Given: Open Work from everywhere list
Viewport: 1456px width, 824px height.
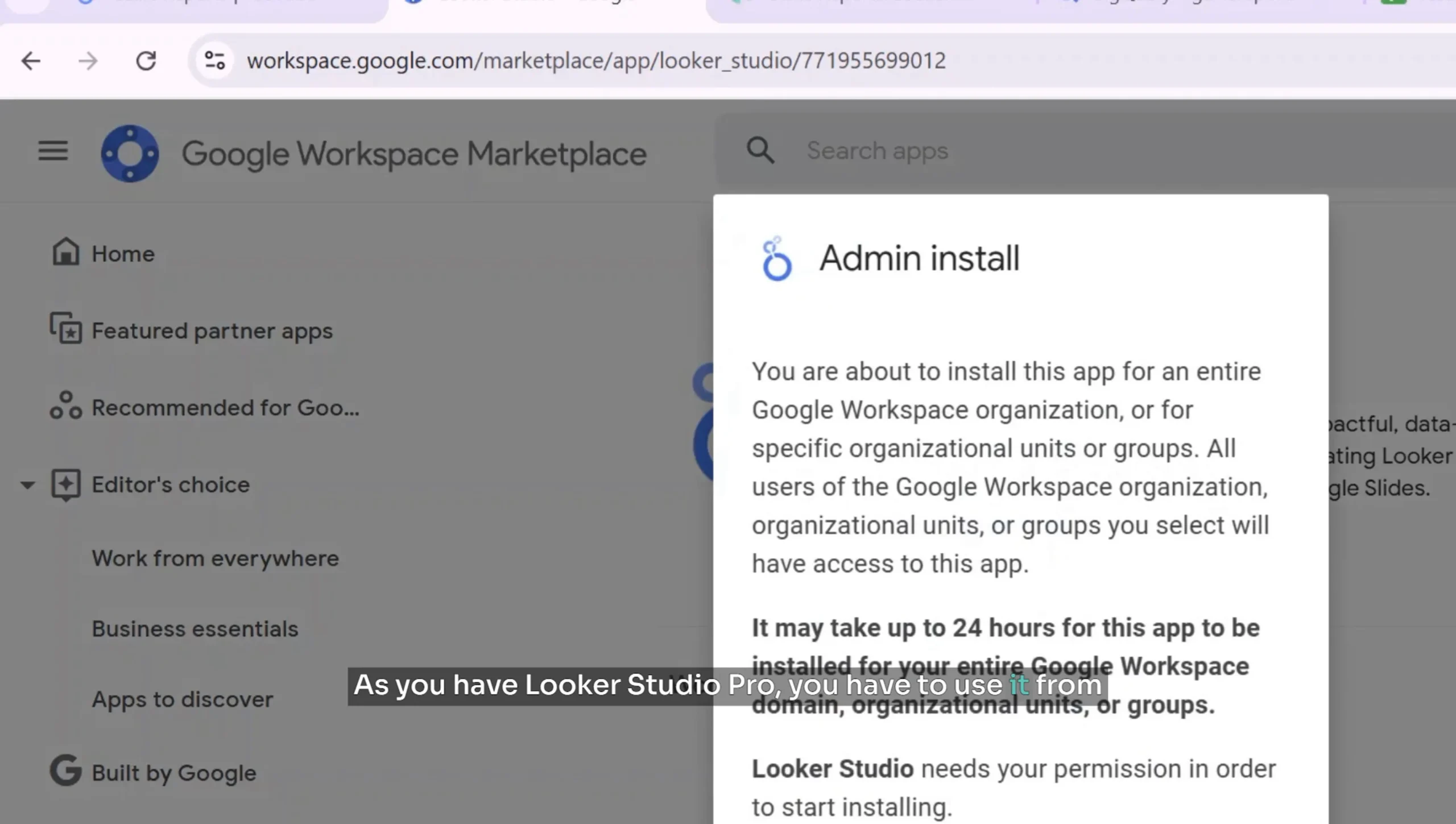Looking at the screenshot, I should (215, 558).
